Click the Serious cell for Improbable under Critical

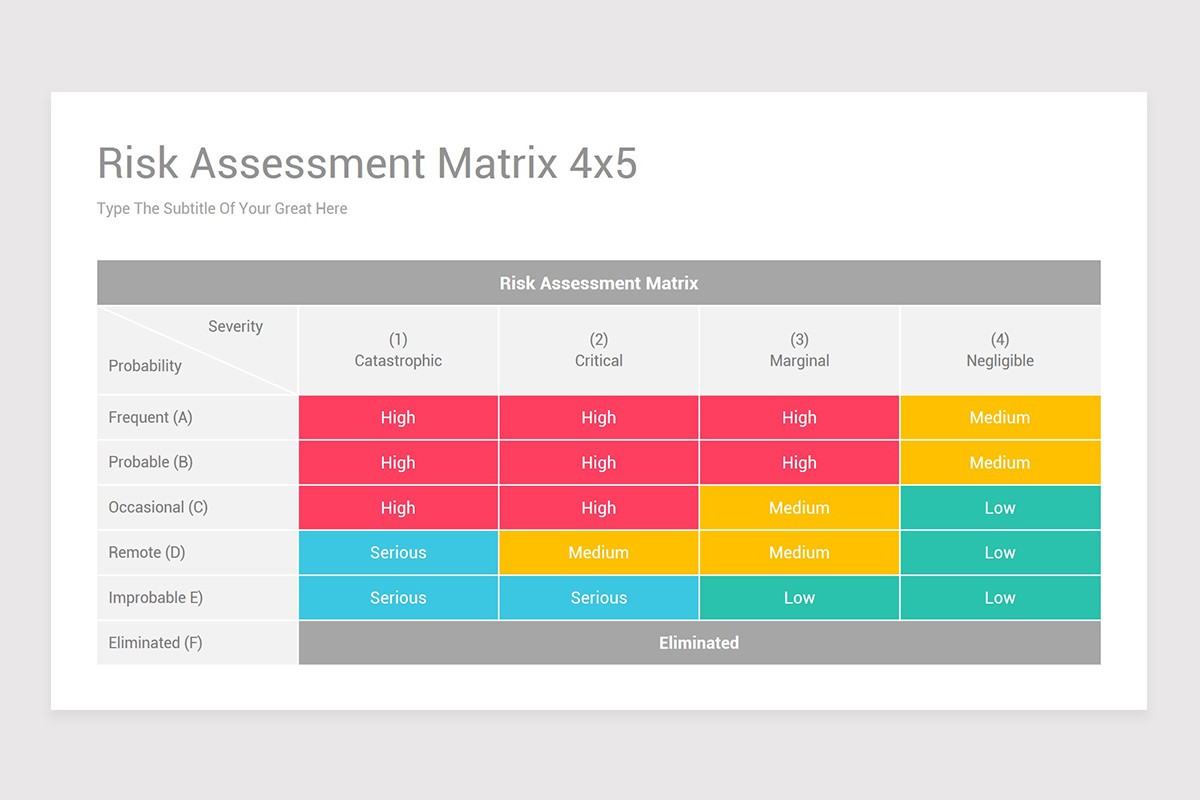598,597
